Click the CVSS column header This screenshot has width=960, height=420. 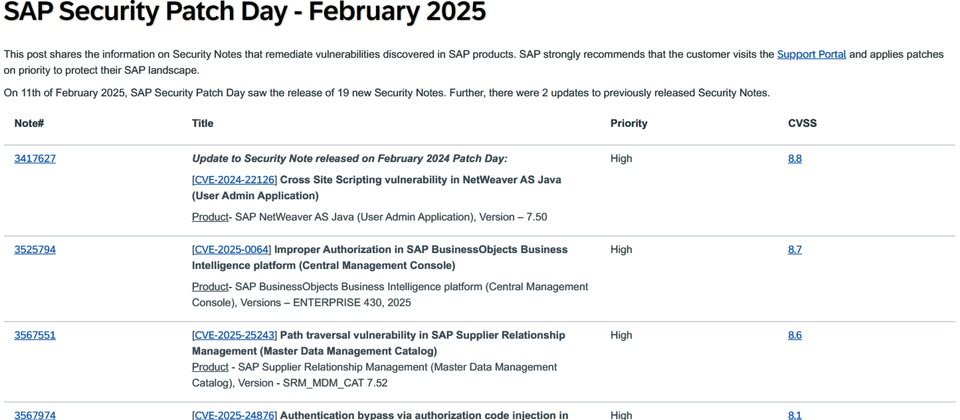802,123
